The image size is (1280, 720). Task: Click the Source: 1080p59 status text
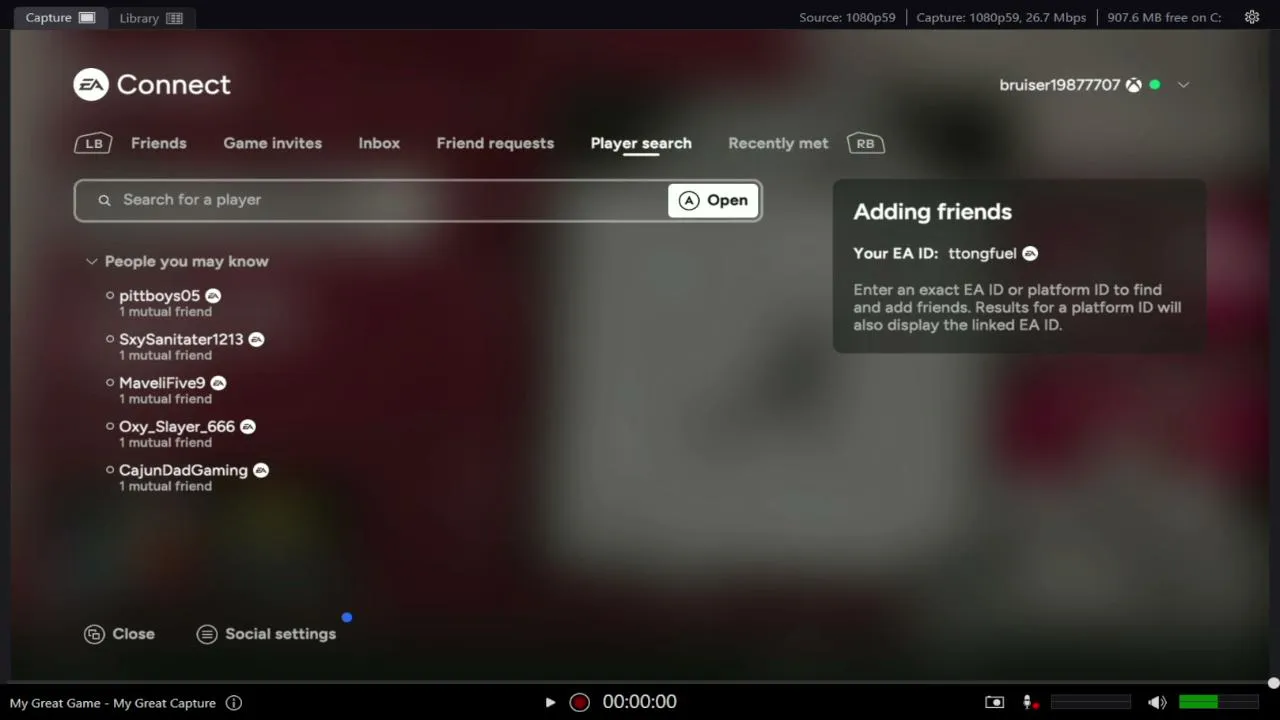click(847, 17)
